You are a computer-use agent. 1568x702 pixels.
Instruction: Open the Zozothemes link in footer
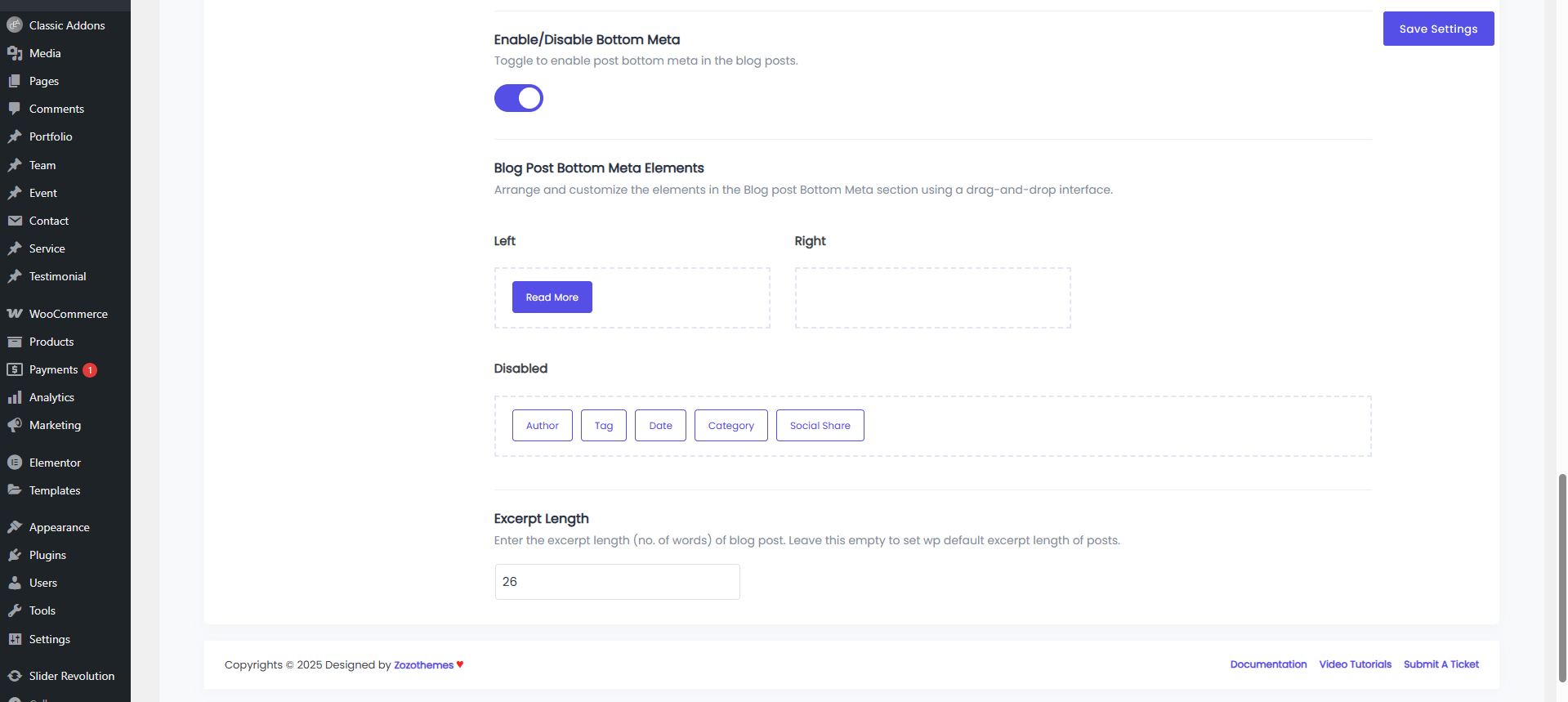[423, 665]
